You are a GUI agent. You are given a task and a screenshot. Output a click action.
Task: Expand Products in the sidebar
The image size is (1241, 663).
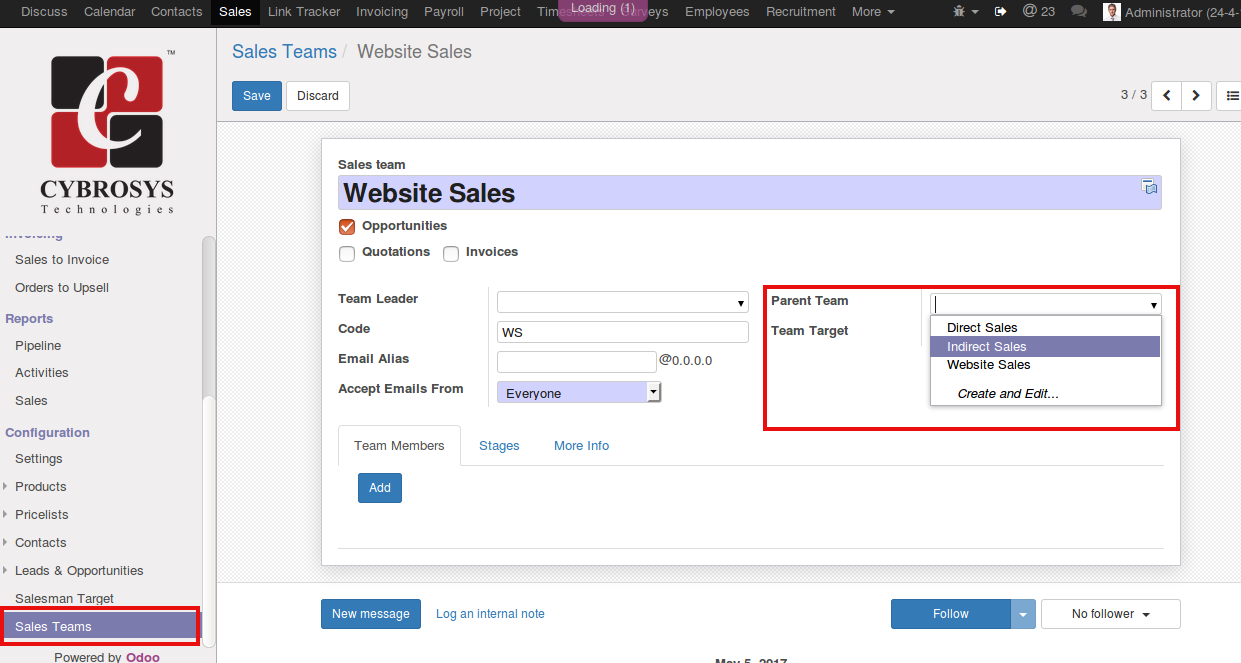pos(40,487)
